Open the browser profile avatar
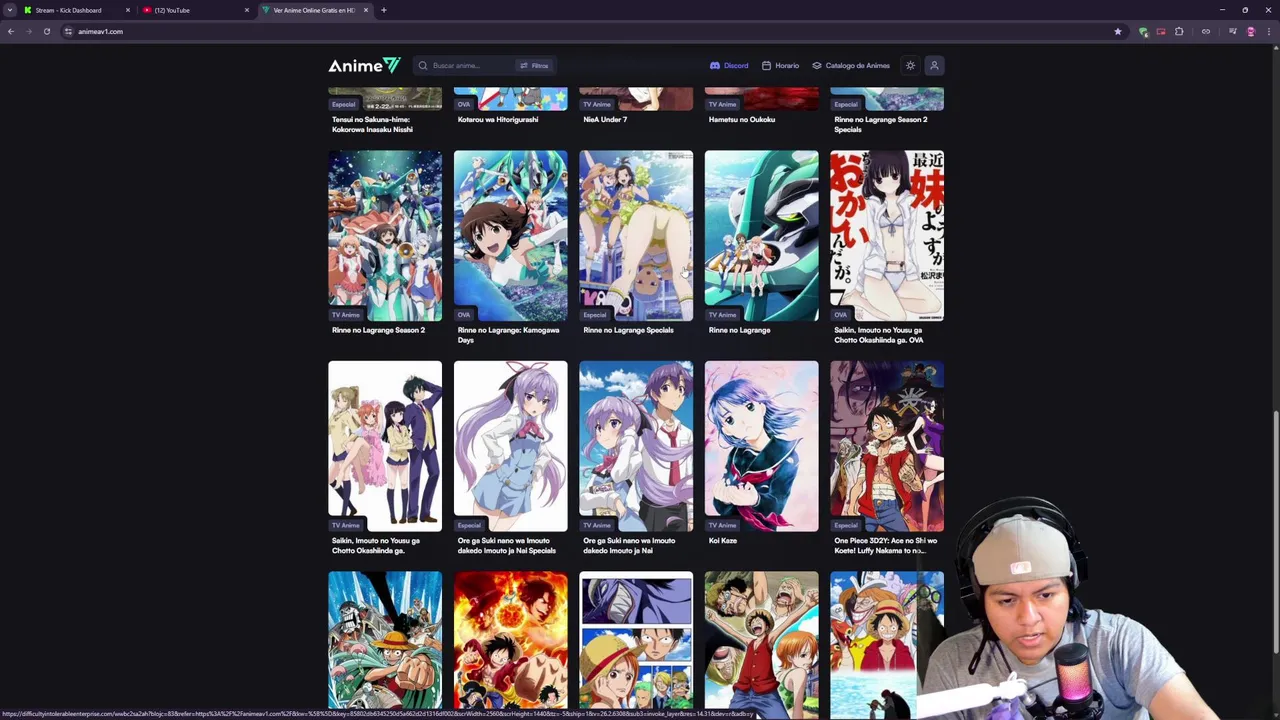 click(x=1250, y=31)
